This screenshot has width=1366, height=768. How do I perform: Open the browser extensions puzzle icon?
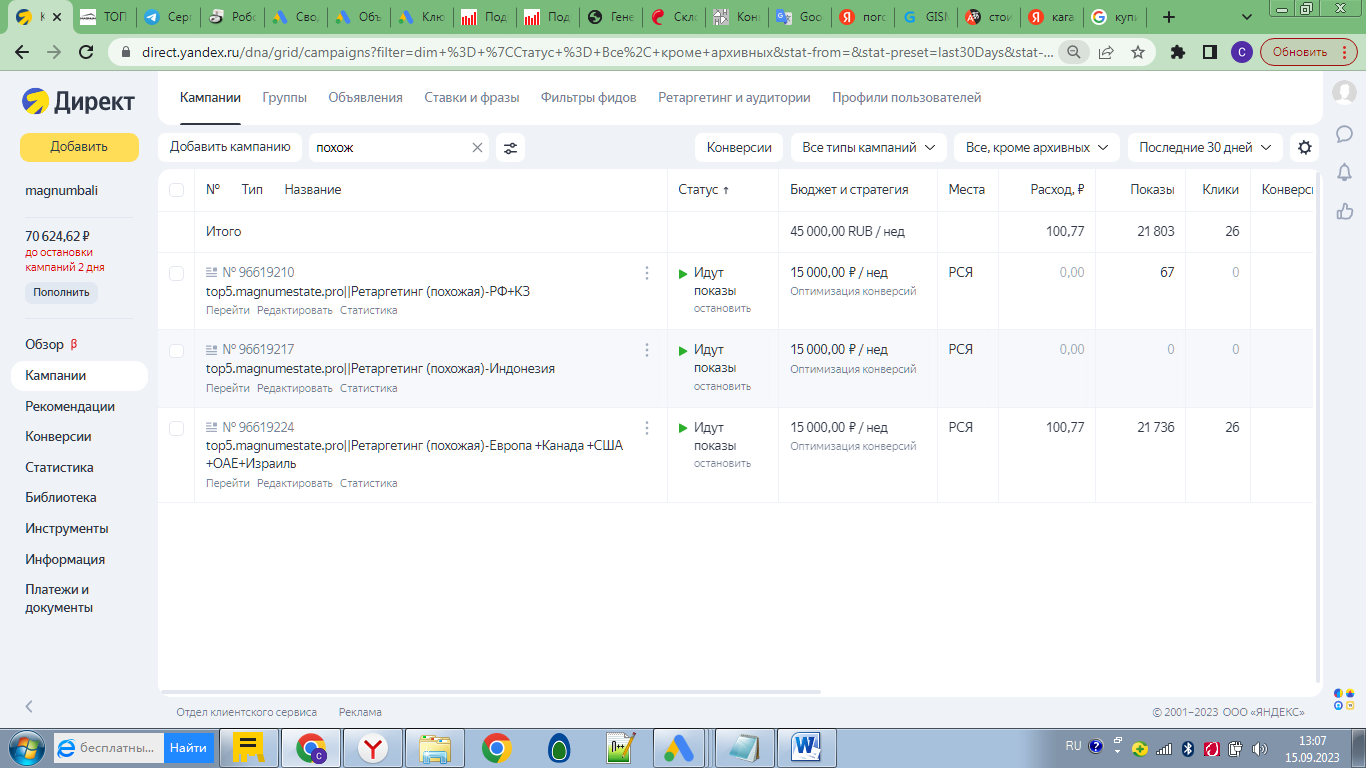(x=1178, y=52)
